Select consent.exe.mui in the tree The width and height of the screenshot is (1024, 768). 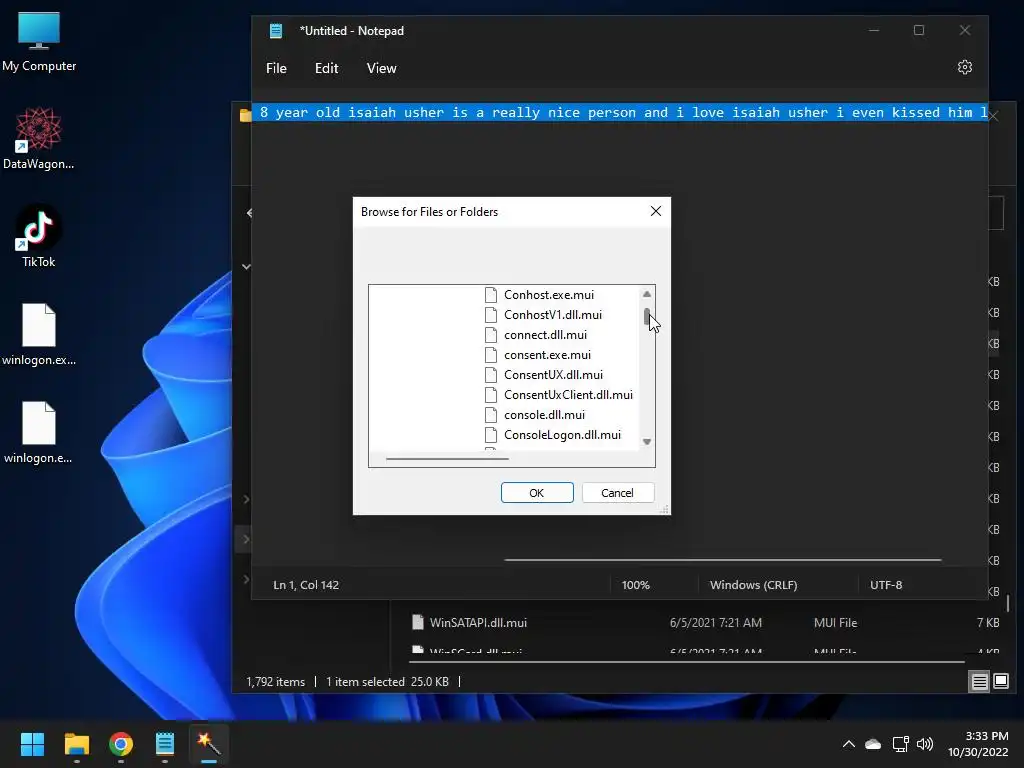pos(547,355)
